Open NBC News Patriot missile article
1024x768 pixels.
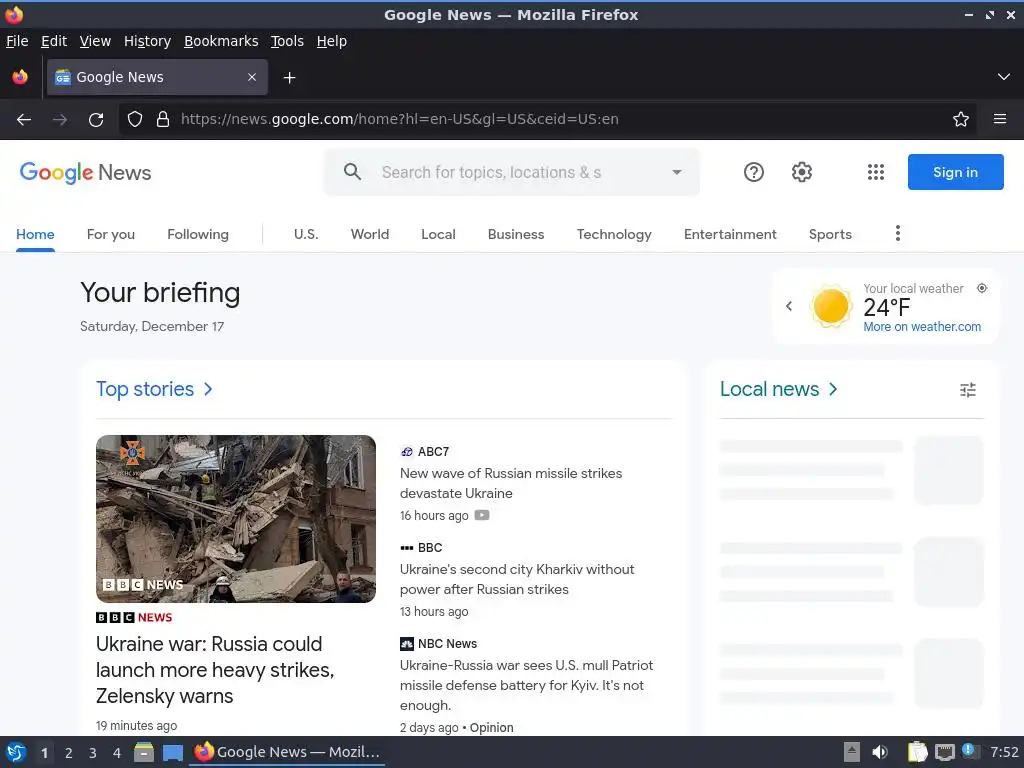click(x=526, y=685)
